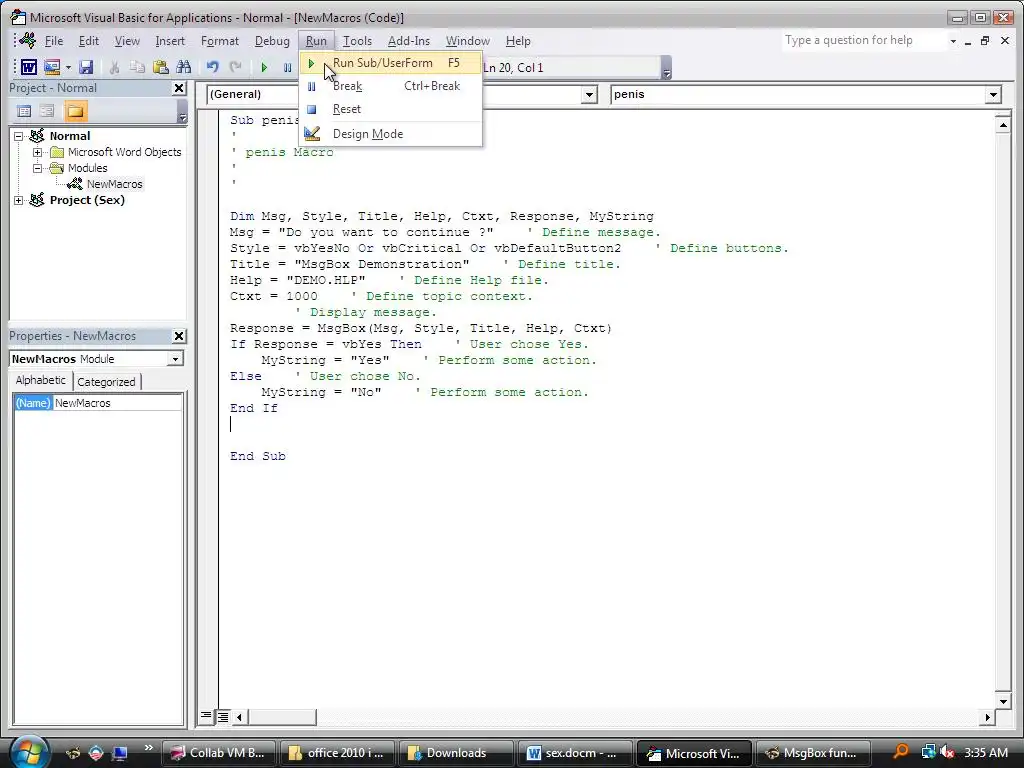Expand the quick launch chevron in taskbar
The width and height of the screenshot is (1024, 768).
(x=148, y=748)
